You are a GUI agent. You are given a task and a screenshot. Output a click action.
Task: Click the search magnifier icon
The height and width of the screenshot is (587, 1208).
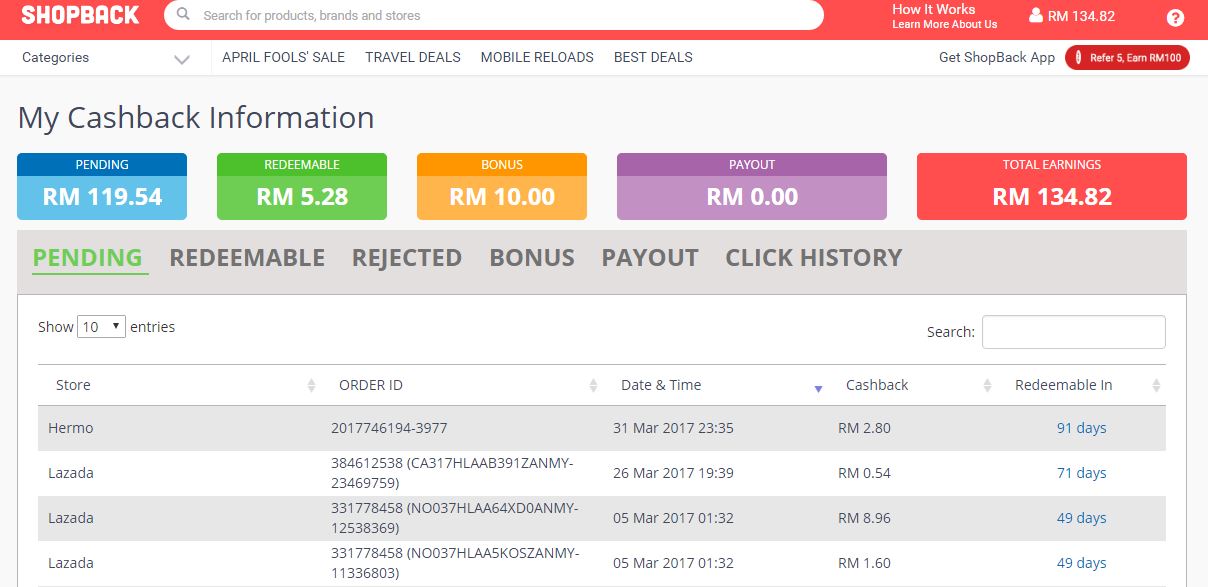coord(183,16)
